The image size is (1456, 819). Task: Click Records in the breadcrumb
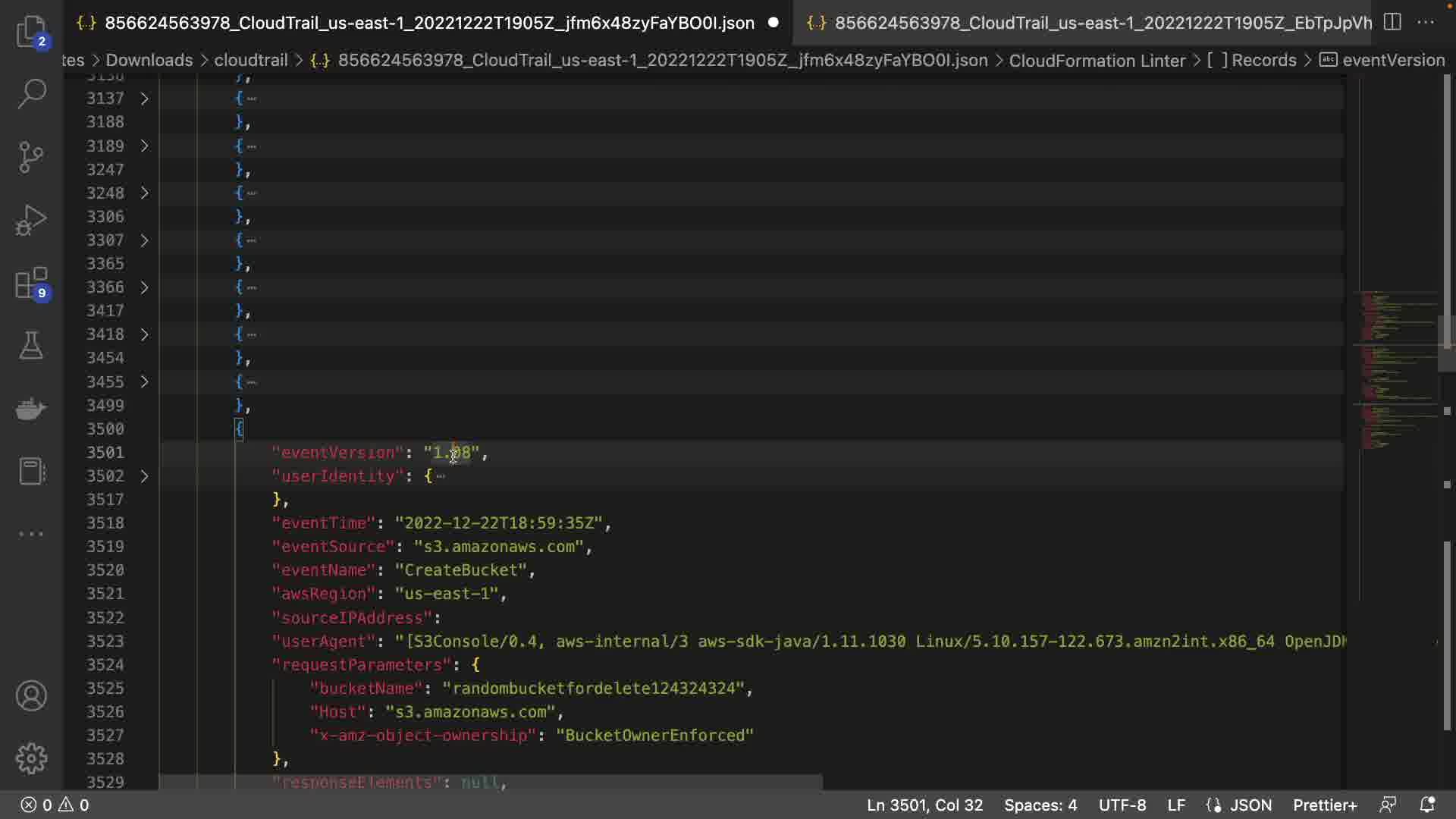1263,60
